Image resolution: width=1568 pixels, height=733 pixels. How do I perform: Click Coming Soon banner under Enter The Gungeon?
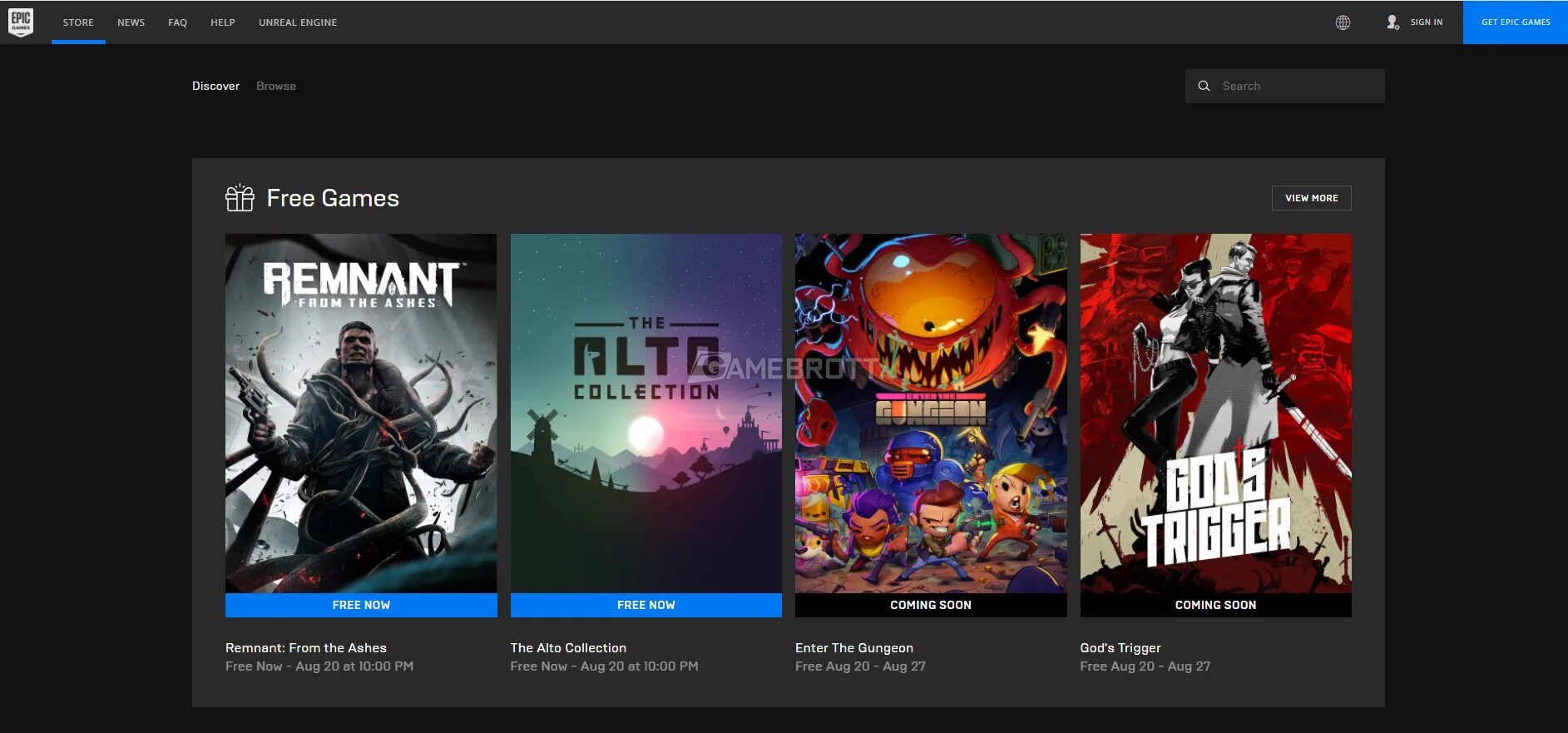[931, 605]
